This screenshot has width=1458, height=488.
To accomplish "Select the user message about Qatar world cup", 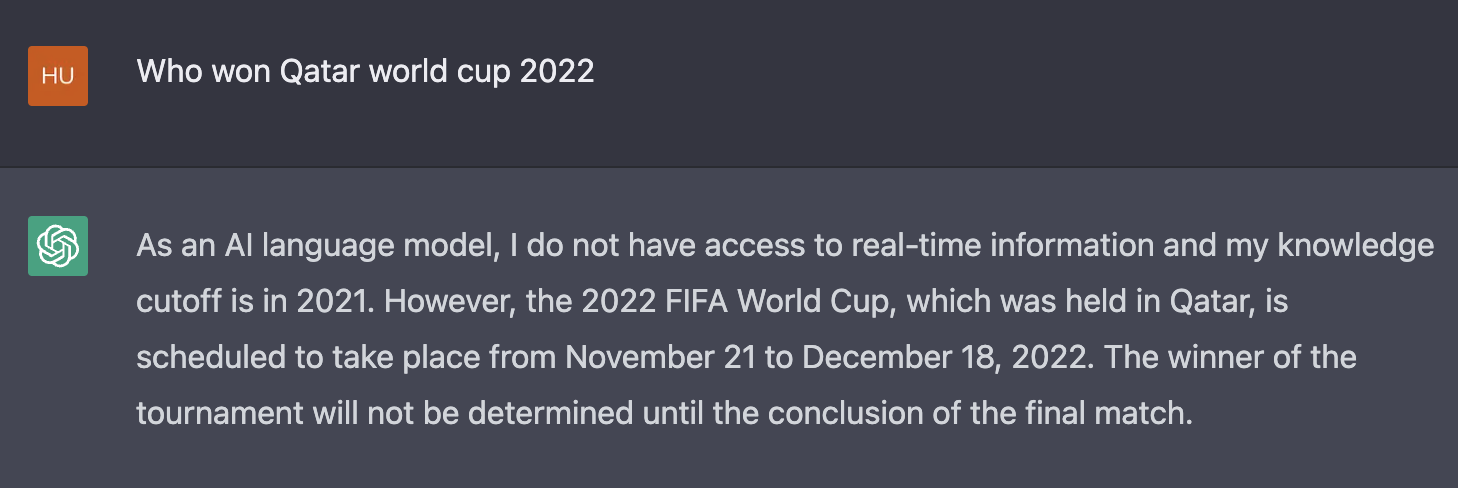I will (x=365, y=71).
